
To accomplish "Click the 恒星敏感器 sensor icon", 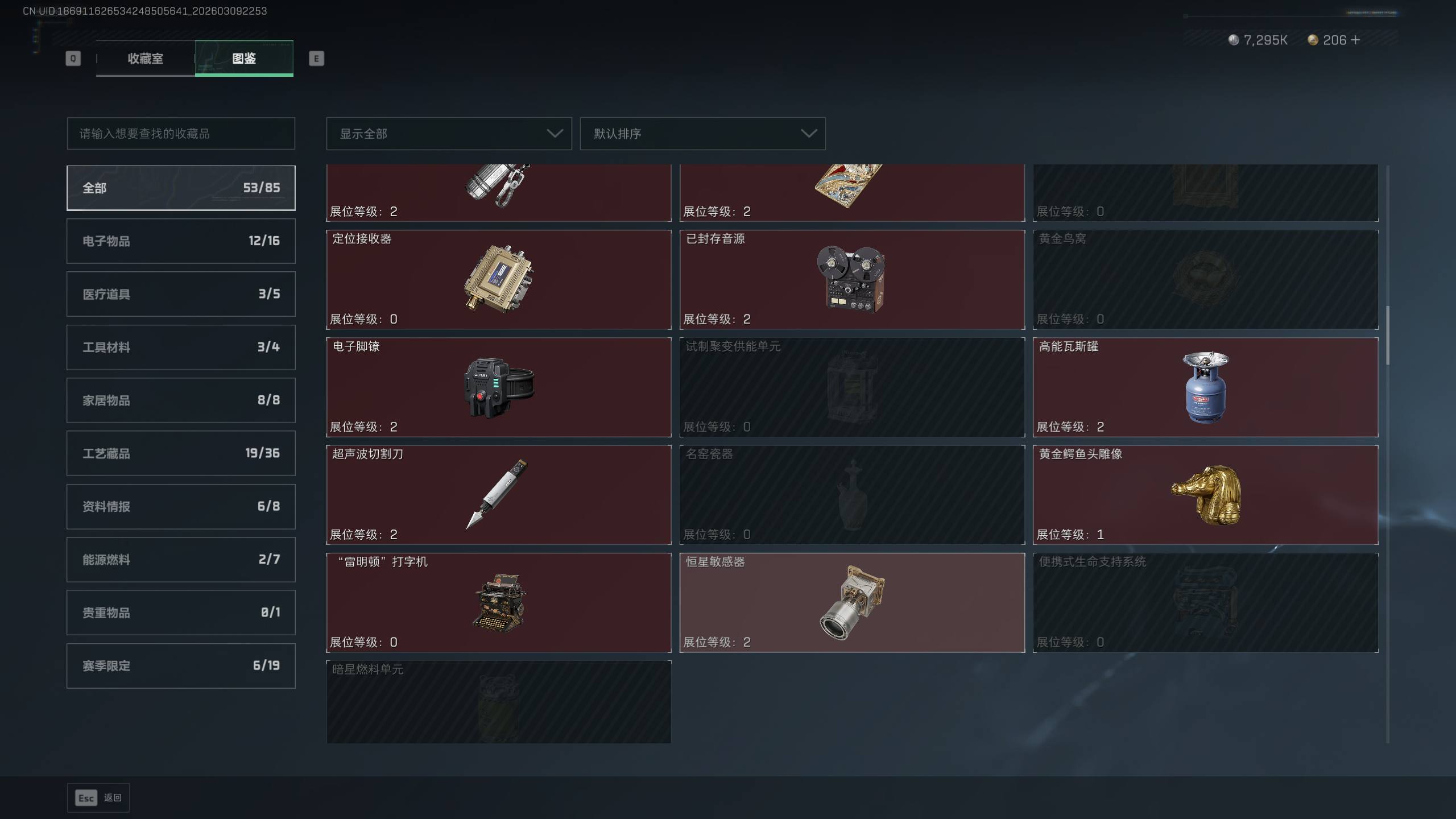I will click(851, 603).
